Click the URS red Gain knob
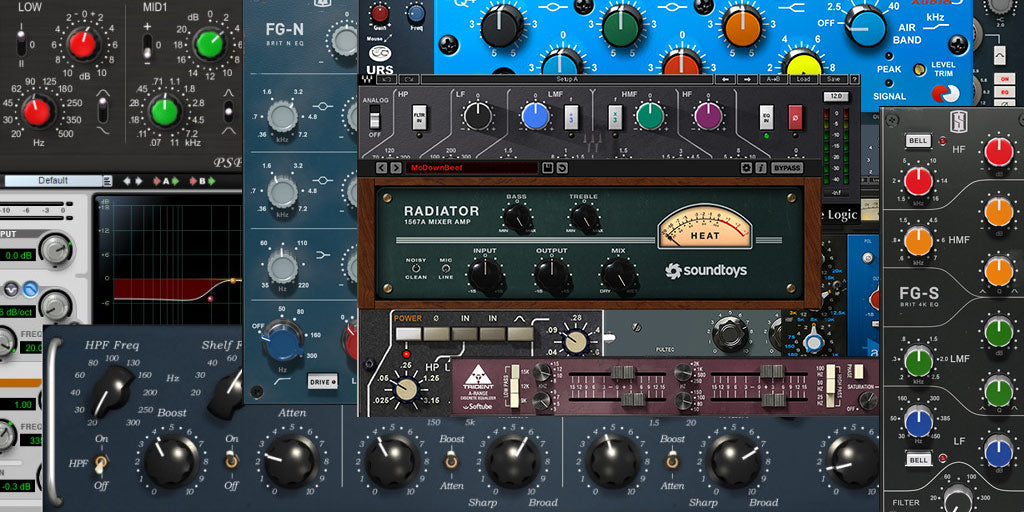 (x=379, y=14)
